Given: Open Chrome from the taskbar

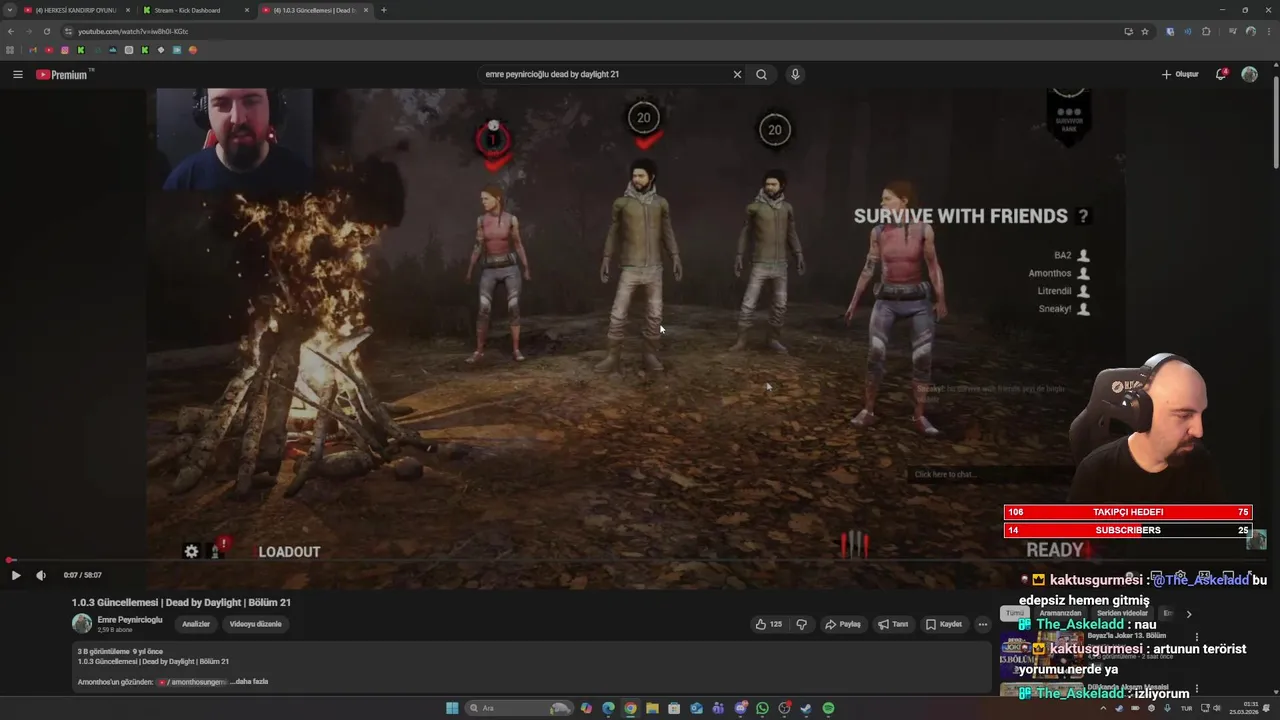Looking at the screenshot, I should pyautogui.click(x=630, y=708).
